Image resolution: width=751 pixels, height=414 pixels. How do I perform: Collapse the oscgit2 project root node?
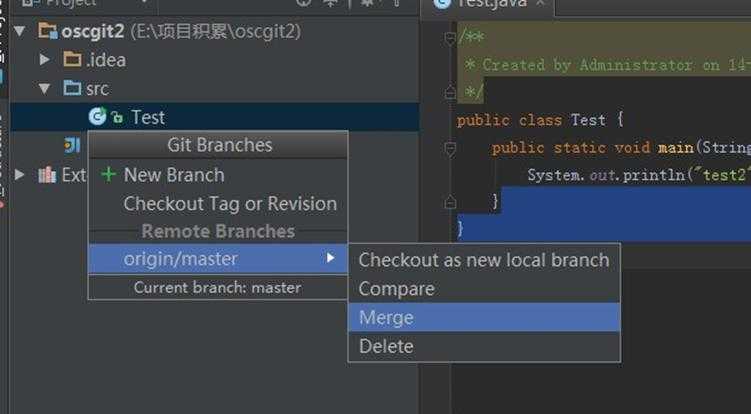[20, 32]
